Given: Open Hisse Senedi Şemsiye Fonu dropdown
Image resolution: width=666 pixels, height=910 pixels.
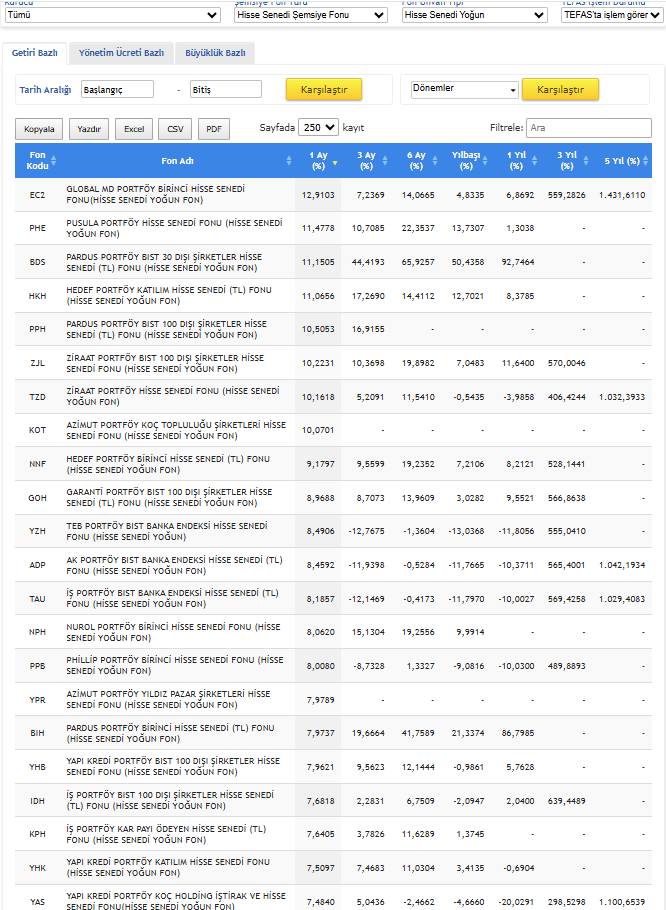Looking at the screenshot, I should [x=311, y=15].
